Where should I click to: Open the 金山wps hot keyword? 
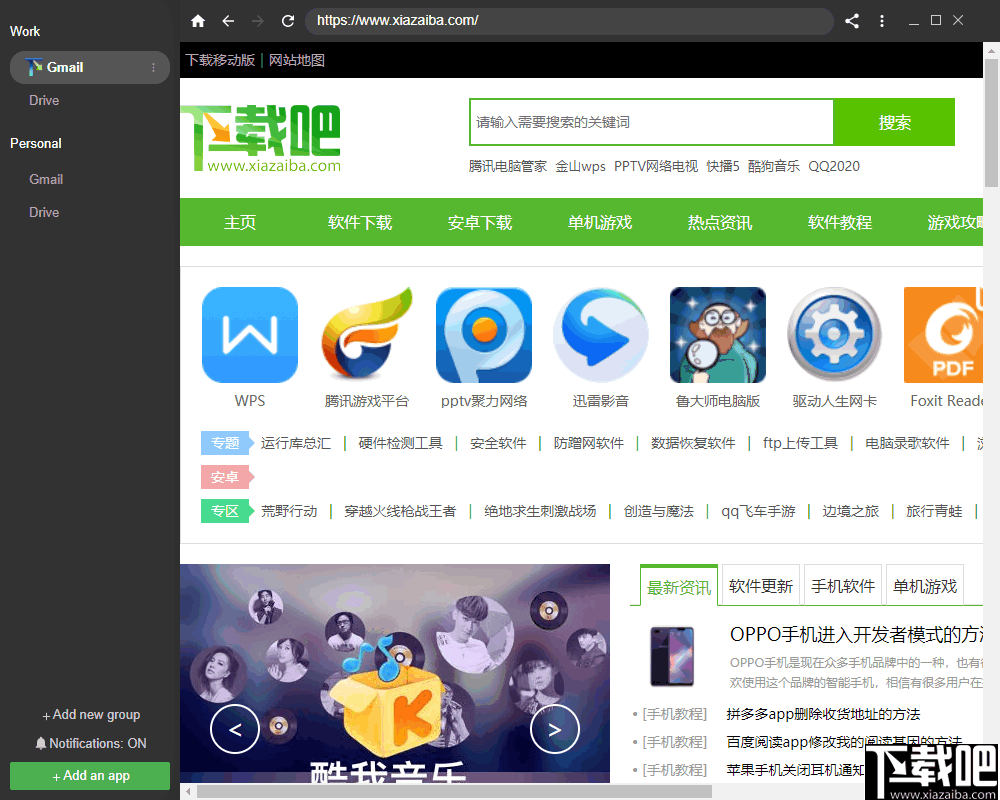[580, 167]
